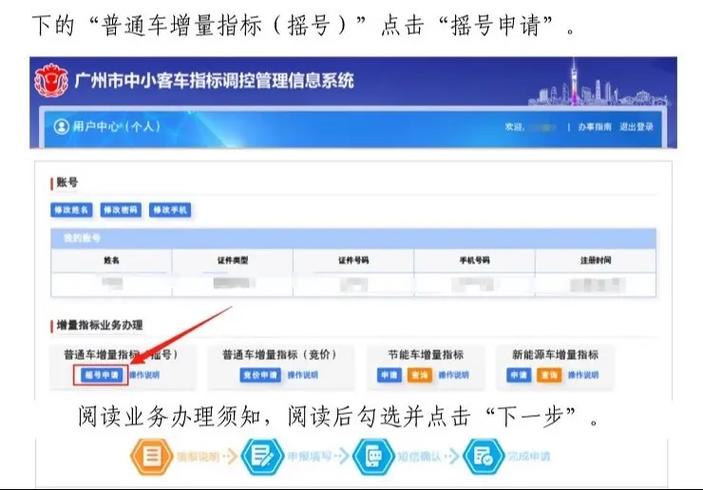This screenshot has width=703, height=490.
Task: Click the user avatar icon beside 用户中心
Action: (x=61, y=126)
